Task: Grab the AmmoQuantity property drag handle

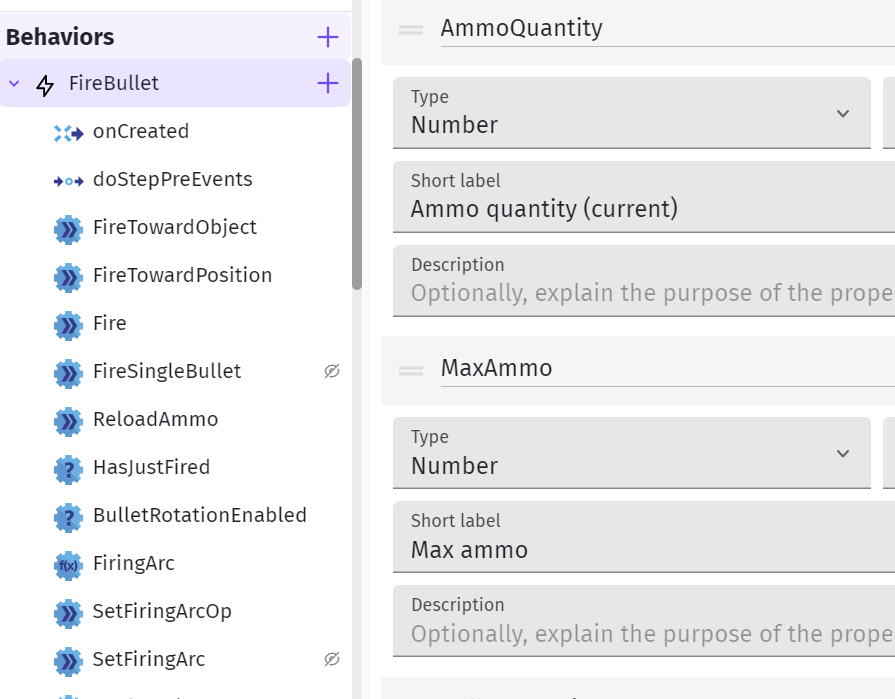Action: coord(411,30)
